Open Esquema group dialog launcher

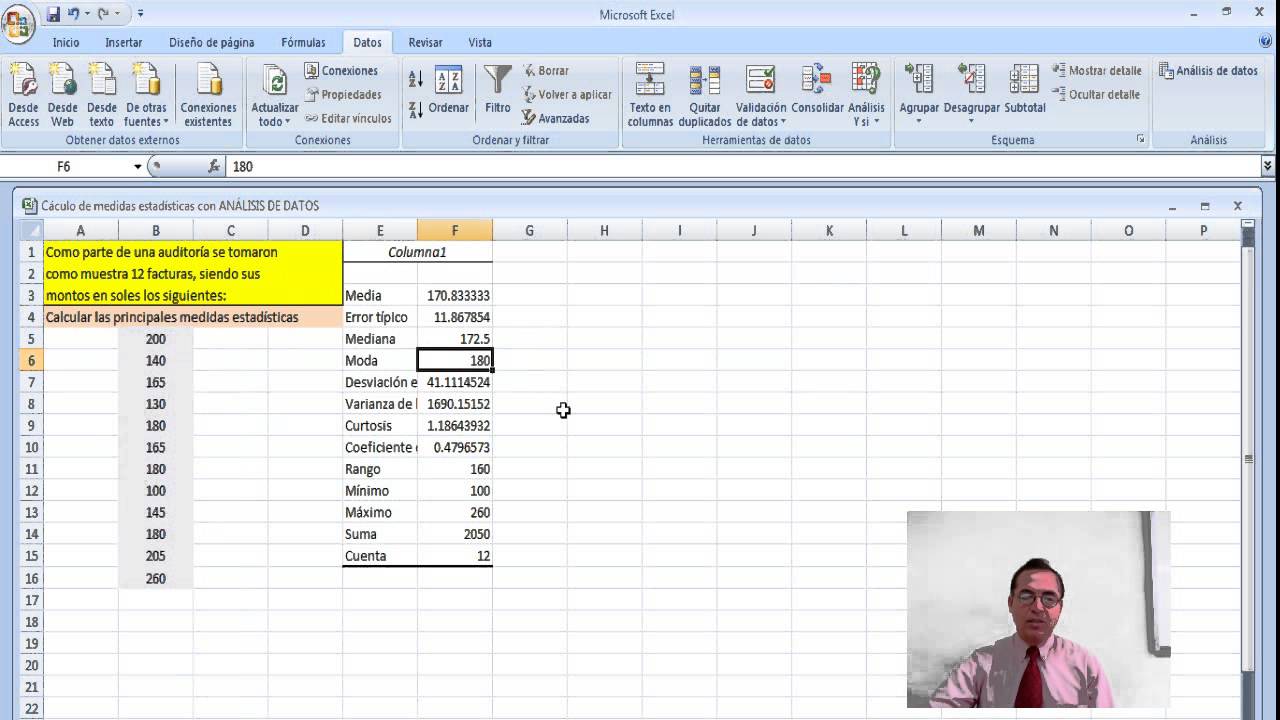point(1141,140)
